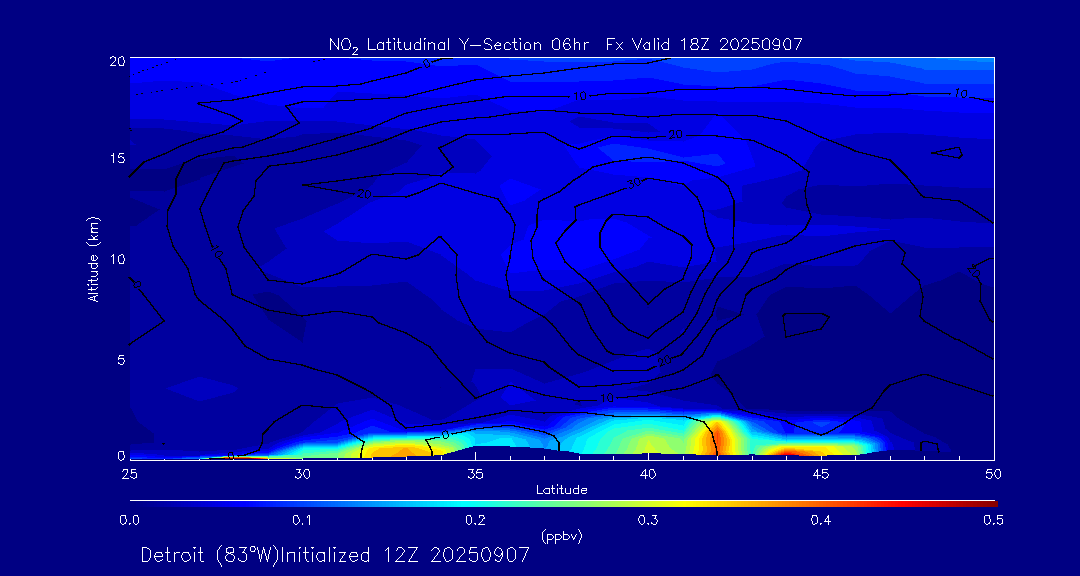
Task: Click the latitude 50 tick label
Action: coord(993,473)
